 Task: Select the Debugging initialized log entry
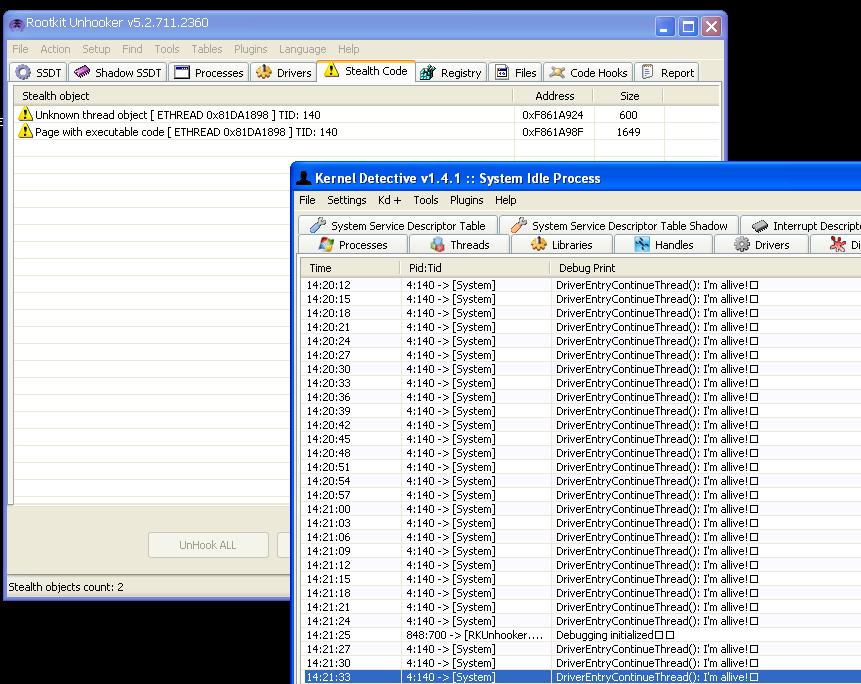(x=610, y=635)
